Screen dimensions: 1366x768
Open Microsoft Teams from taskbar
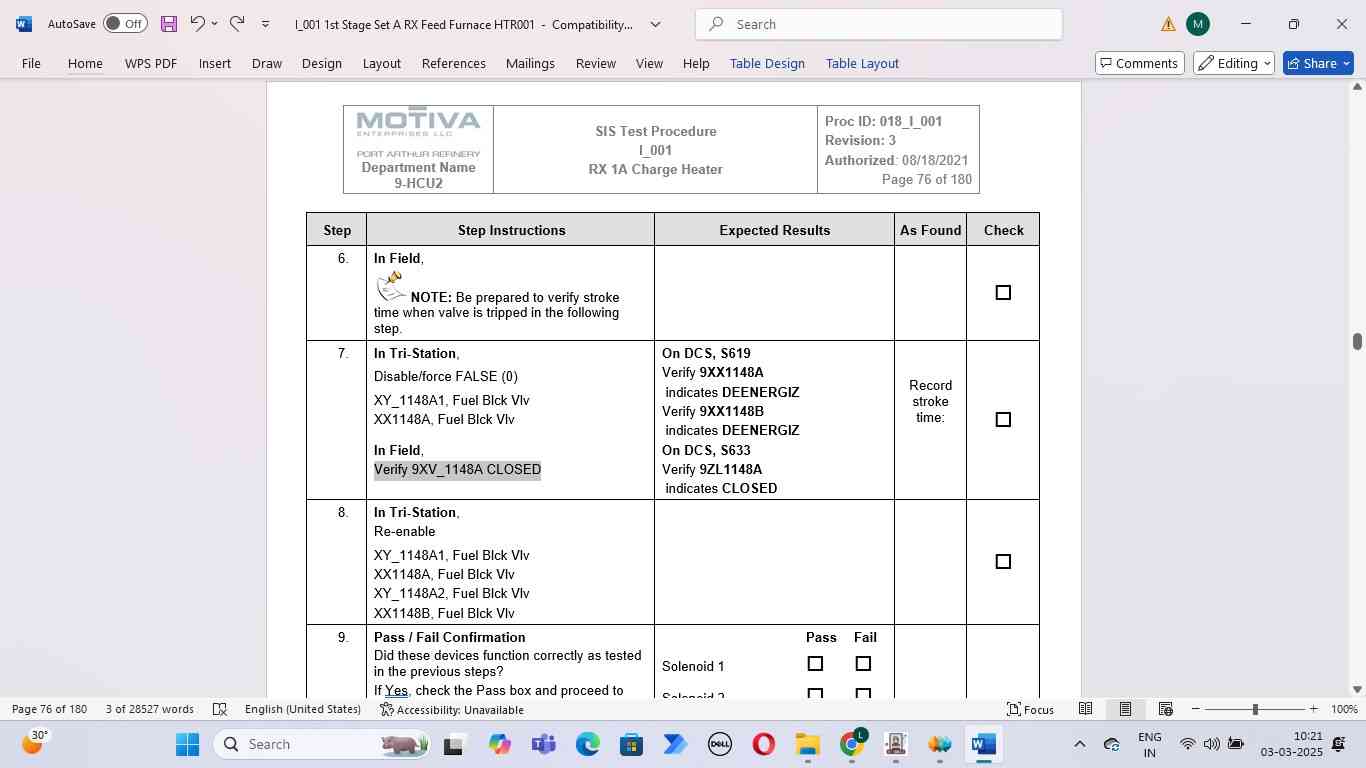pyautogui.click(x=544, y=744)
